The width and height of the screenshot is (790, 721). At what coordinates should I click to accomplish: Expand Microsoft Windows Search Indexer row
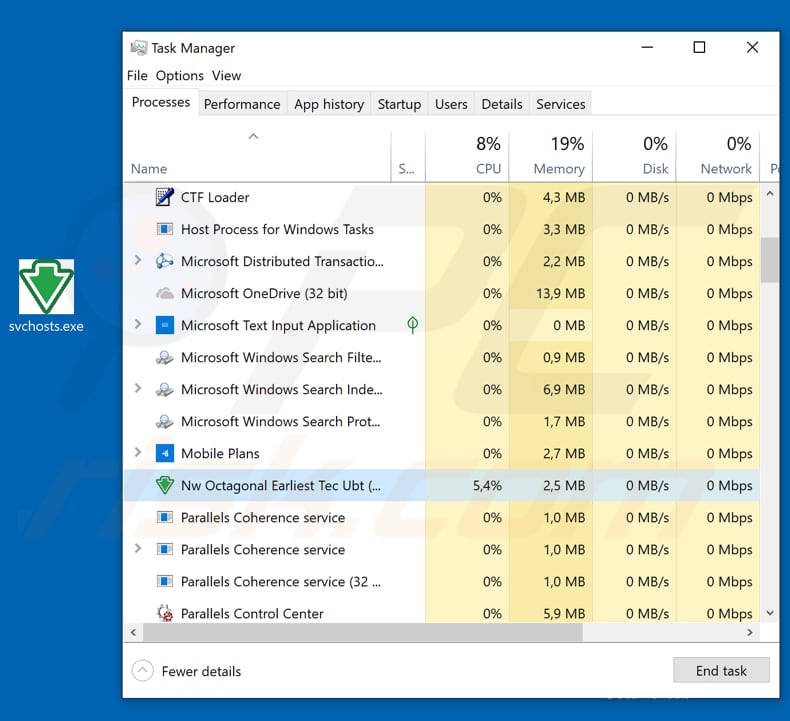coord(138,388)
